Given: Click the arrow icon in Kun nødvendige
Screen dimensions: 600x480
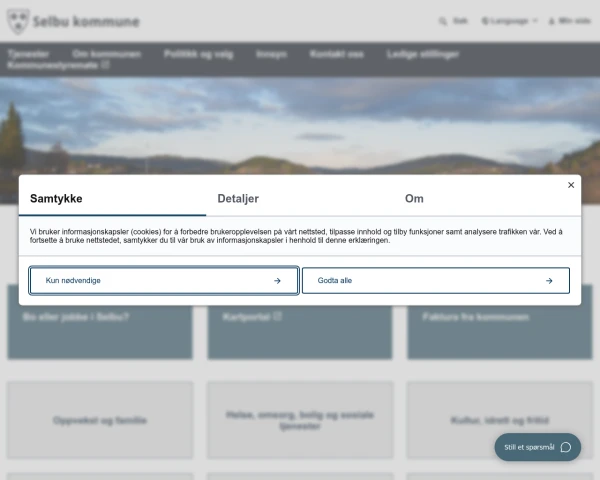Looking at the screenshot, I should 277,281.
